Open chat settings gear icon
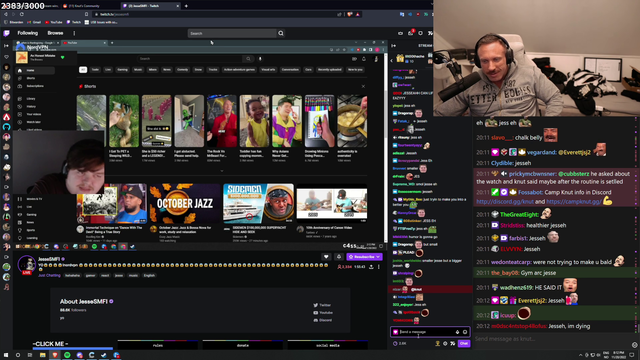640x360 pixels. click(x=445, y=344)
